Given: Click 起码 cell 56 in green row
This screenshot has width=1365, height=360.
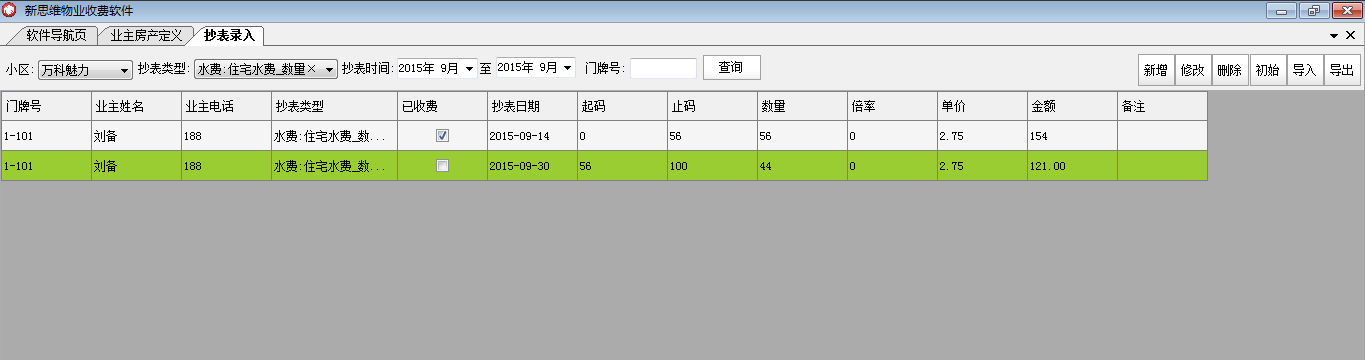Looking at the screenshot, I should tap(622, 166).
